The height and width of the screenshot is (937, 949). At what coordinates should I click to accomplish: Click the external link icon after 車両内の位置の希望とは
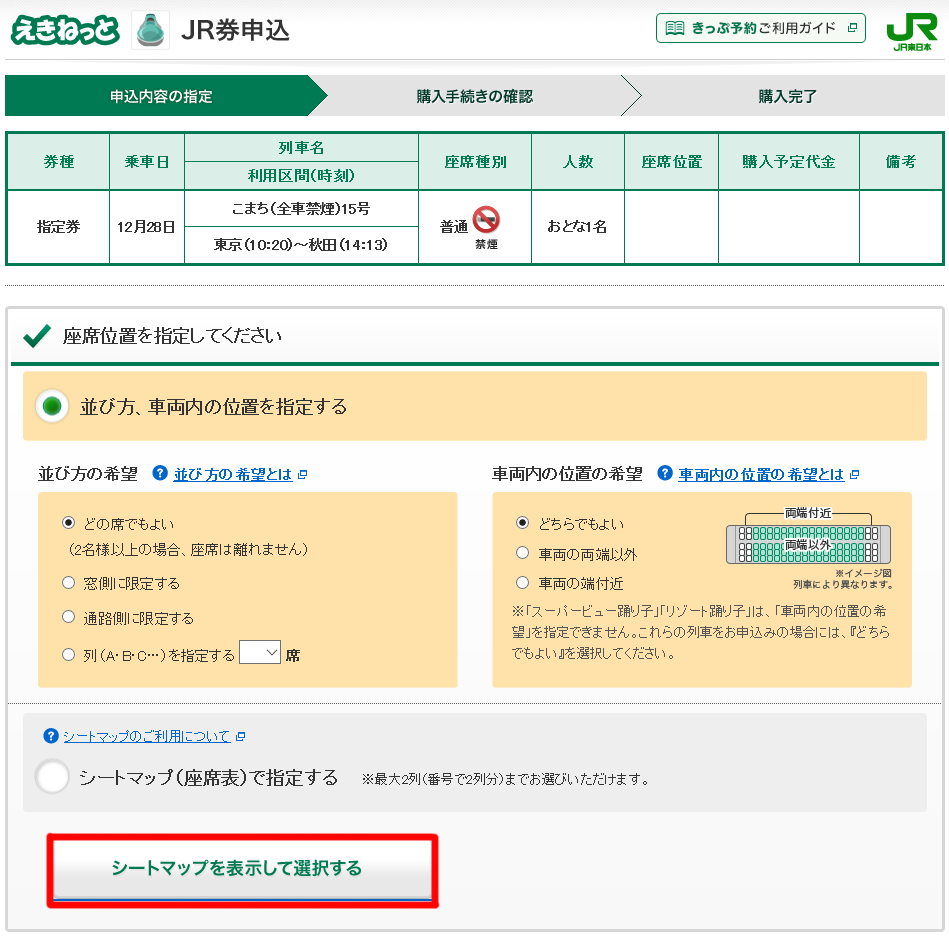tap(855, 475)
